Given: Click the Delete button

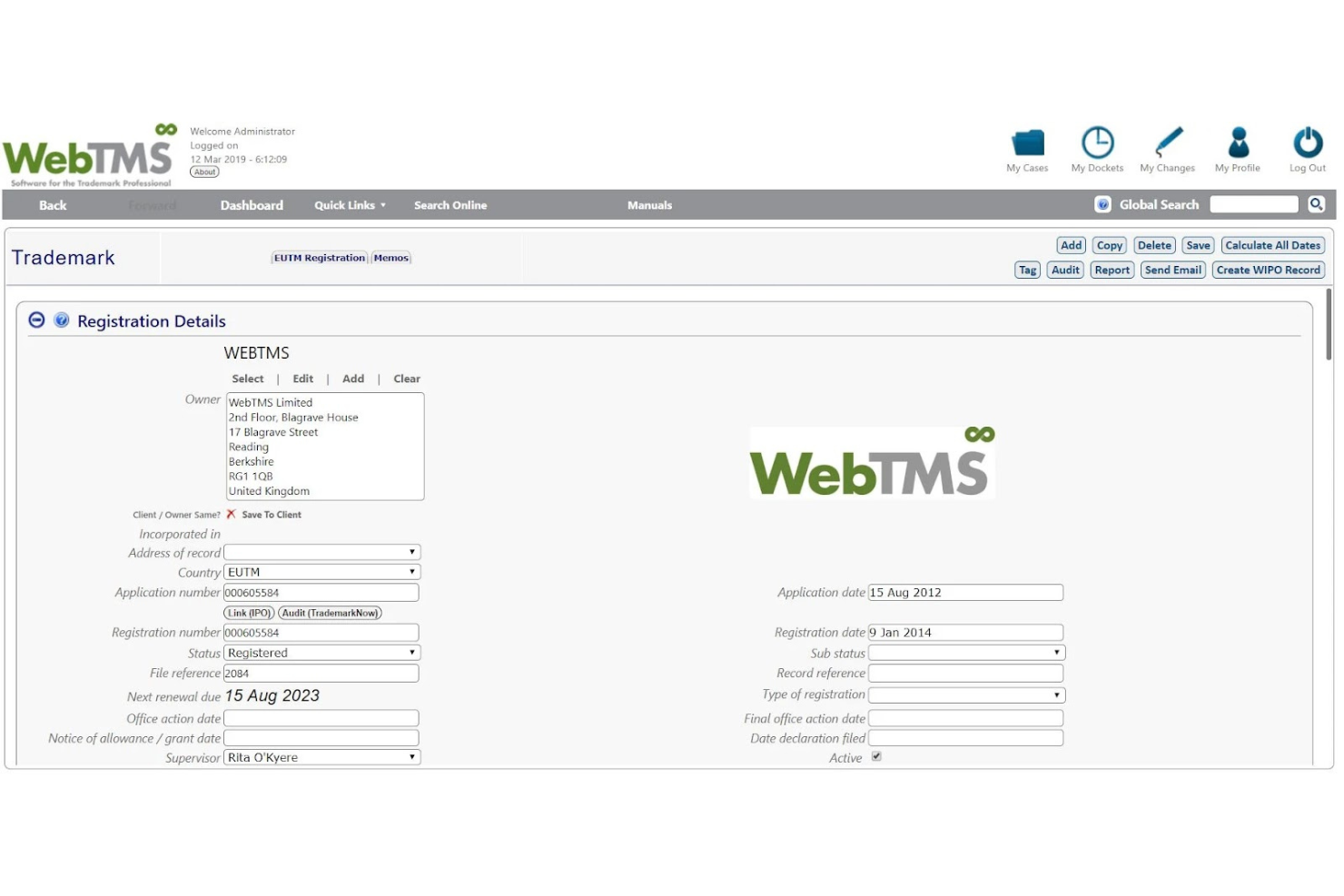Looking at the screenshot, I should (x=1154, y=245).
